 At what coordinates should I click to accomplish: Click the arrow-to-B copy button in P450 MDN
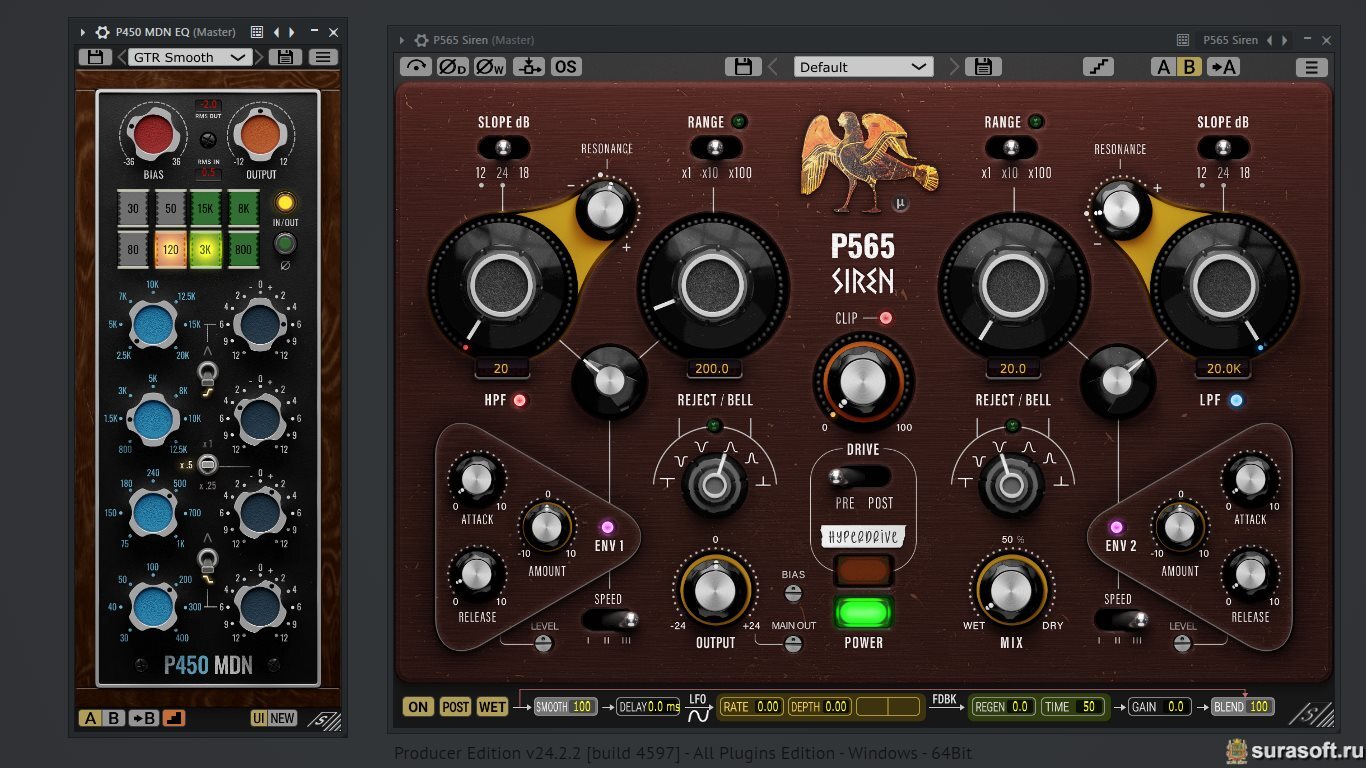pos(144,718)
